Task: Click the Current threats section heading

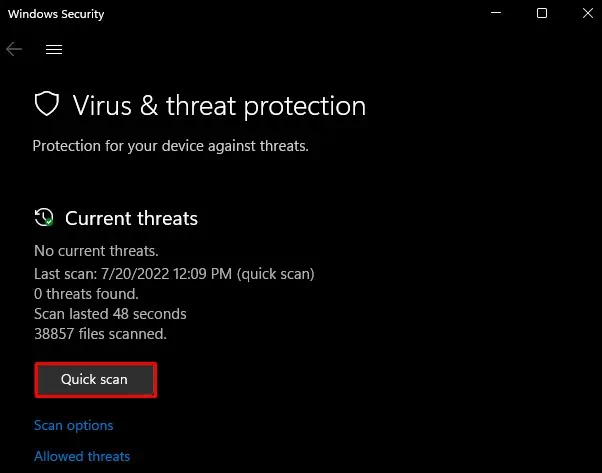Action: [131, 218]
